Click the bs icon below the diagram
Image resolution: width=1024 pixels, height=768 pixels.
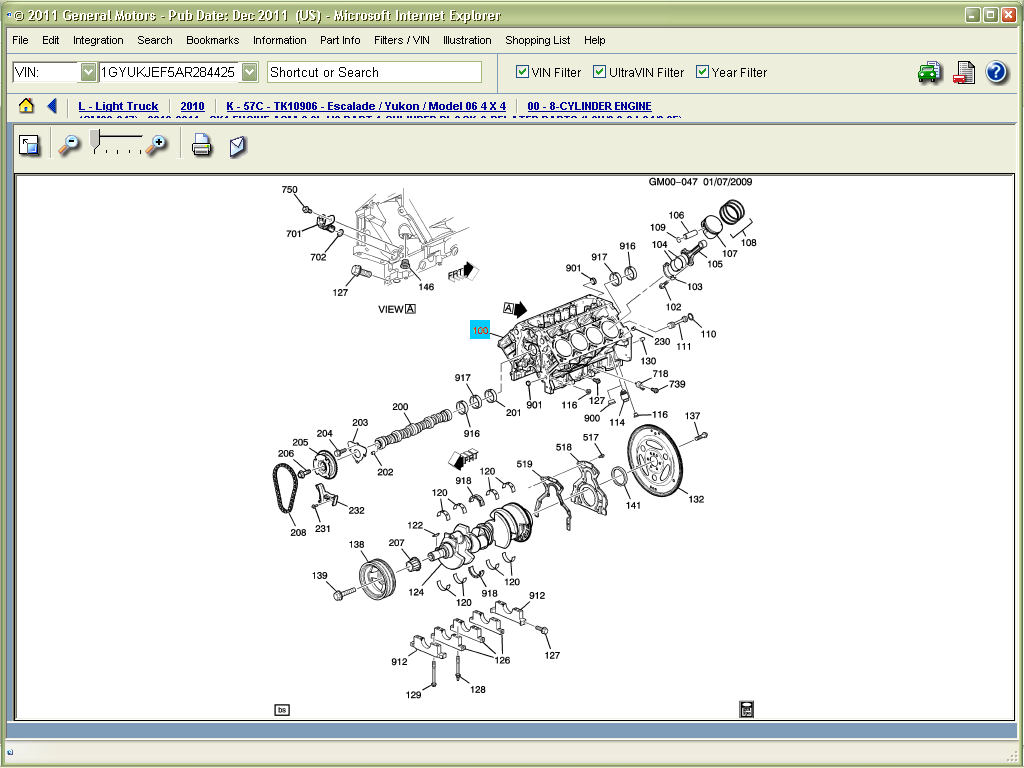pyautogui.click(x=281, y=710)
